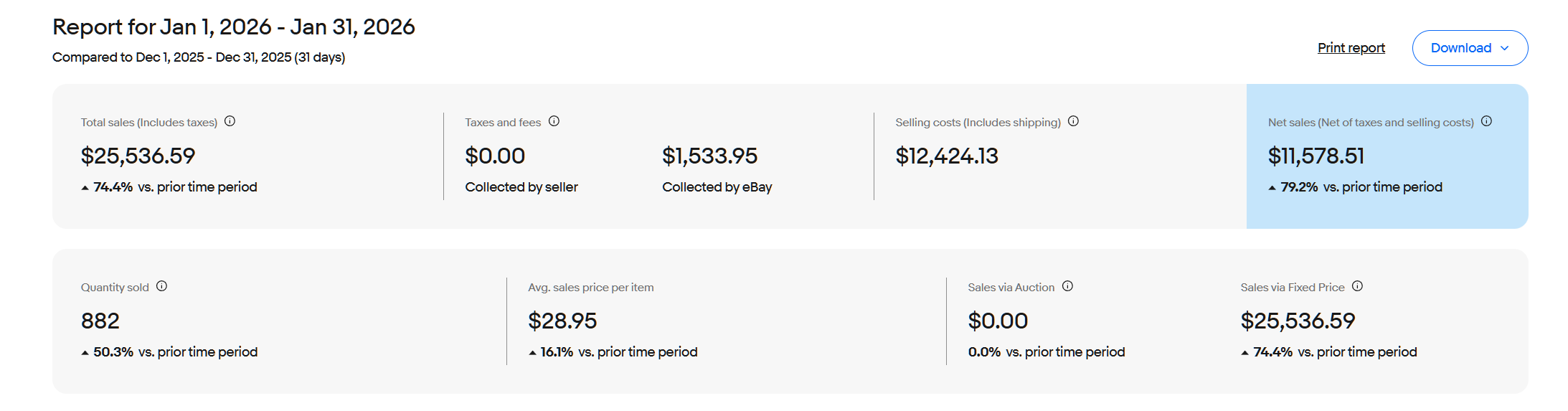Select the Net sales highlighted card
Image resolution: width=1568 pixels, height=411 pixels.
tap(1387, 156)
